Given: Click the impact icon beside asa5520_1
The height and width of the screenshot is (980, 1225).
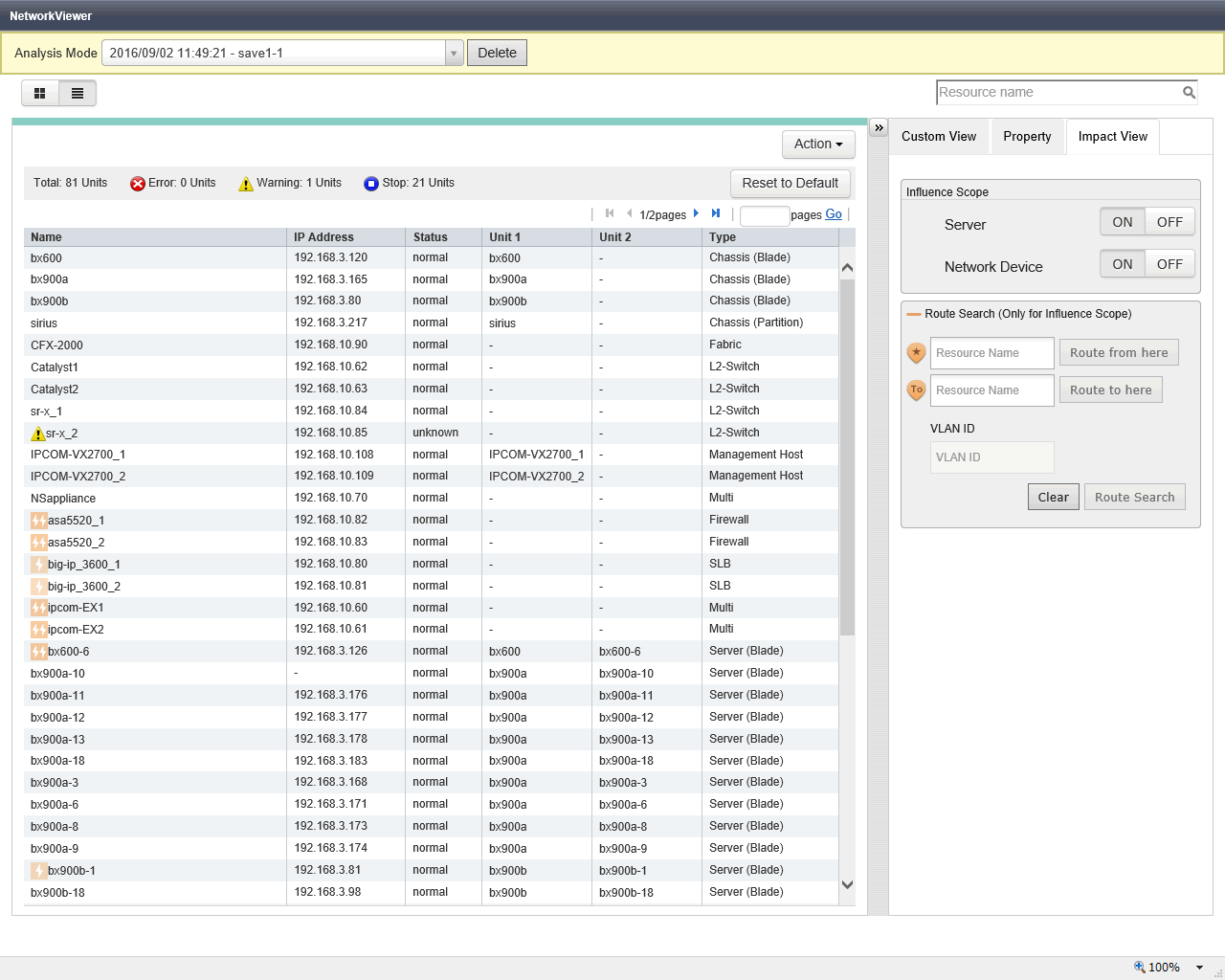Looking at the screenshot, I should 38,521.
